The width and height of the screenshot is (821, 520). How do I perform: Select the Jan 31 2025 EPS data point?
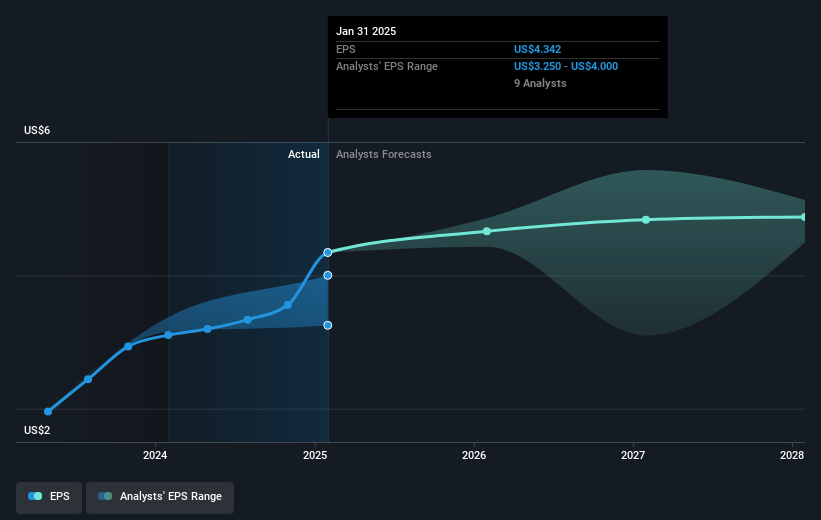[x=328, y=252]
